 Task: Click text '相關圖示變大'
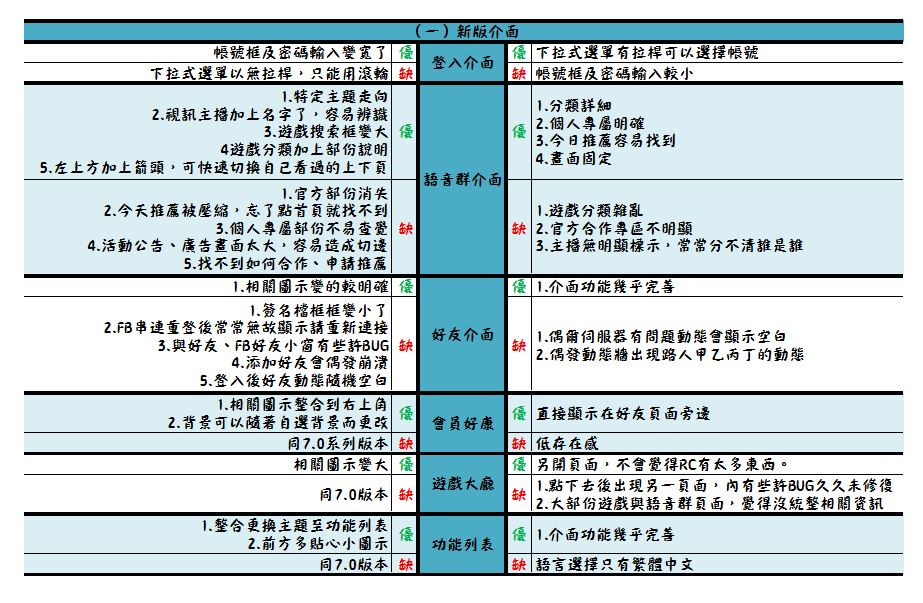pyautogui.click(x=341, y=465)
